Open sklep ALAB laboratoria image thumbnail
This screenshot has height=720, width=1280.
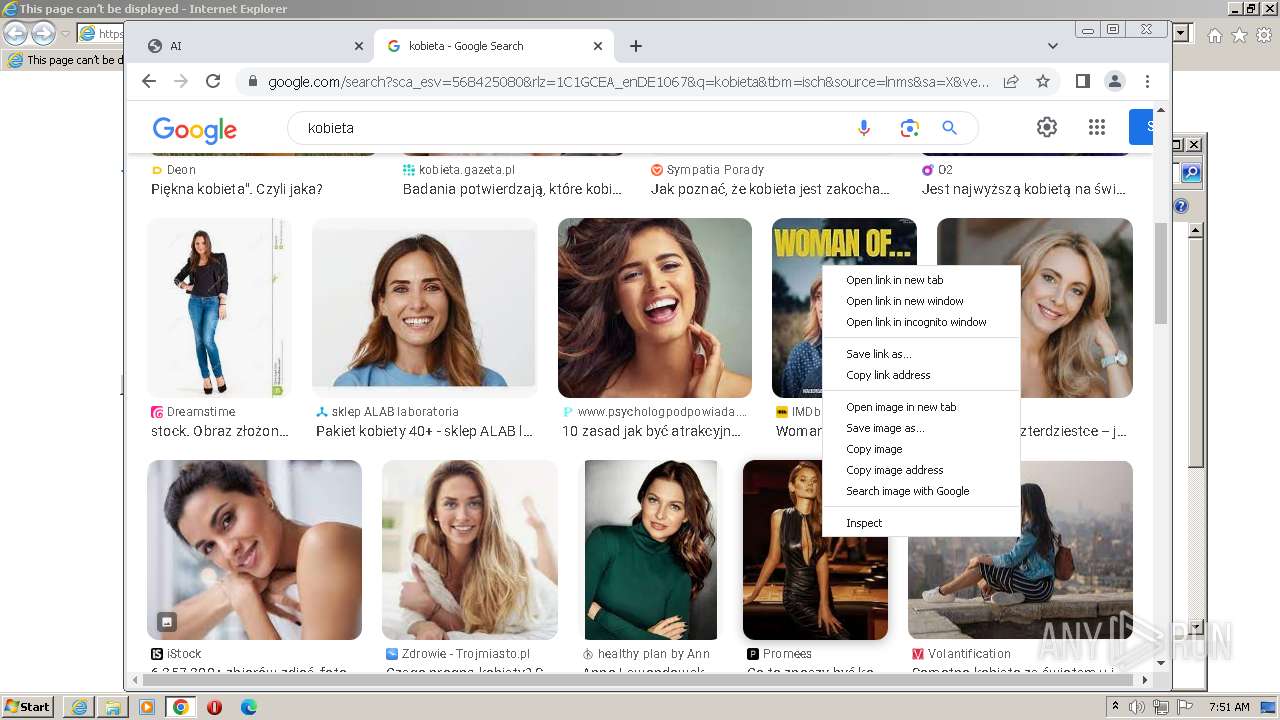tap(424, 308)
